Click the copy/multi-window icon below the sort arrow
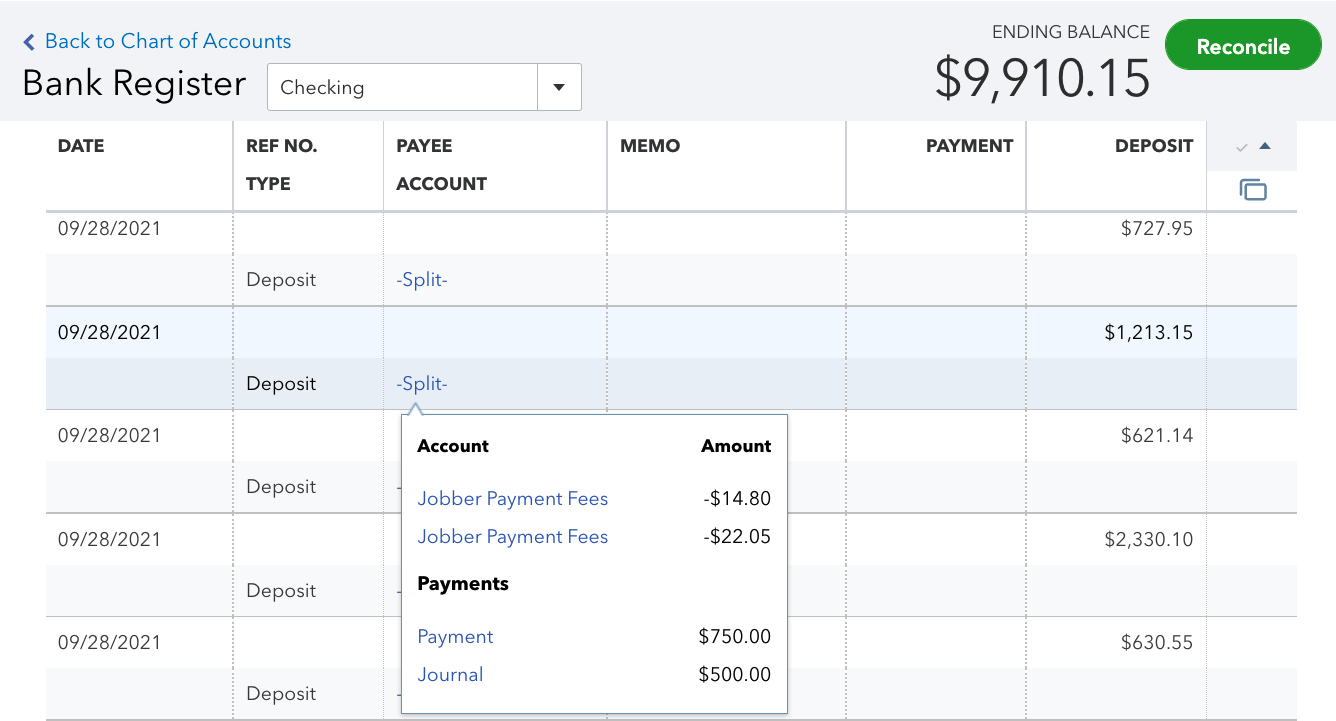The height and width of the screenshot is (721, 1336). (x=1252, y=190)
